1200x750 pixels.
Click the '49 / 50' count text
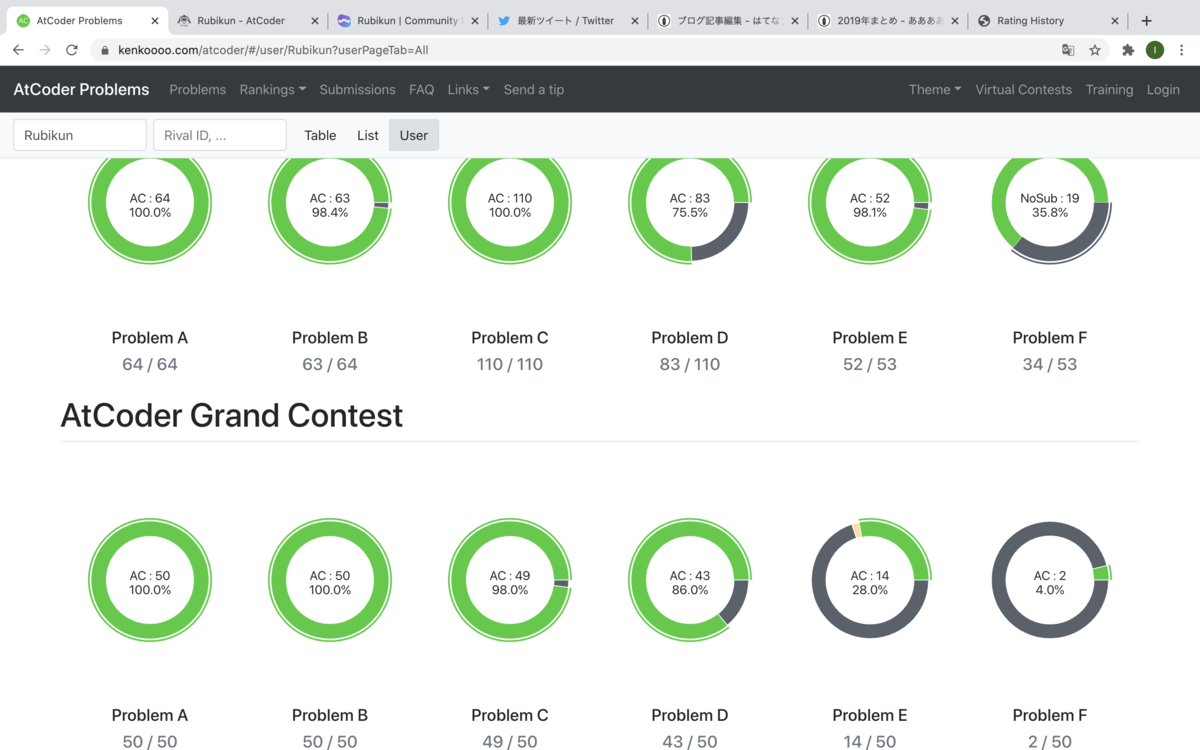(510, 741)
